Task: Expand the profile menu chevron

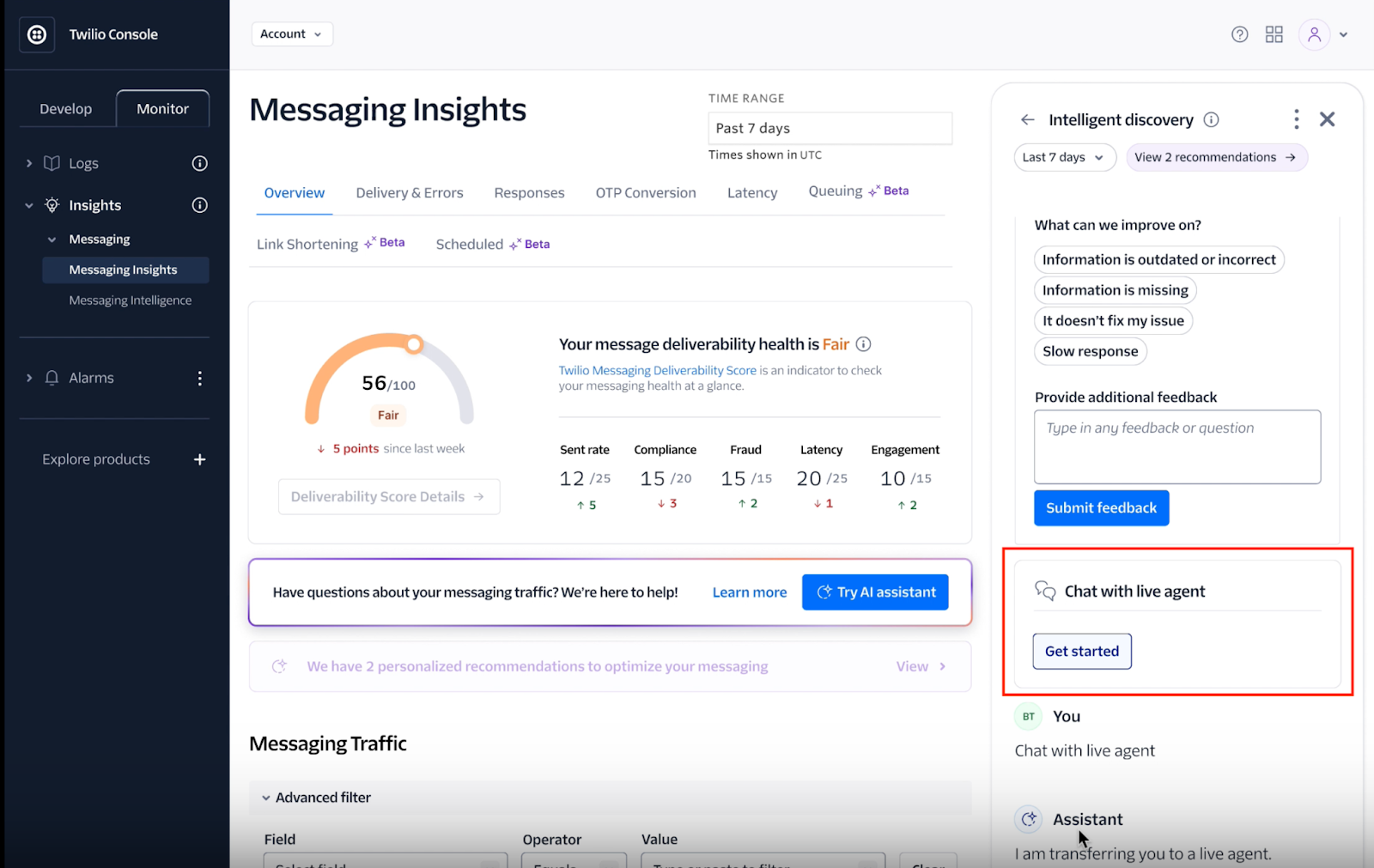Action: point(1344,35)
